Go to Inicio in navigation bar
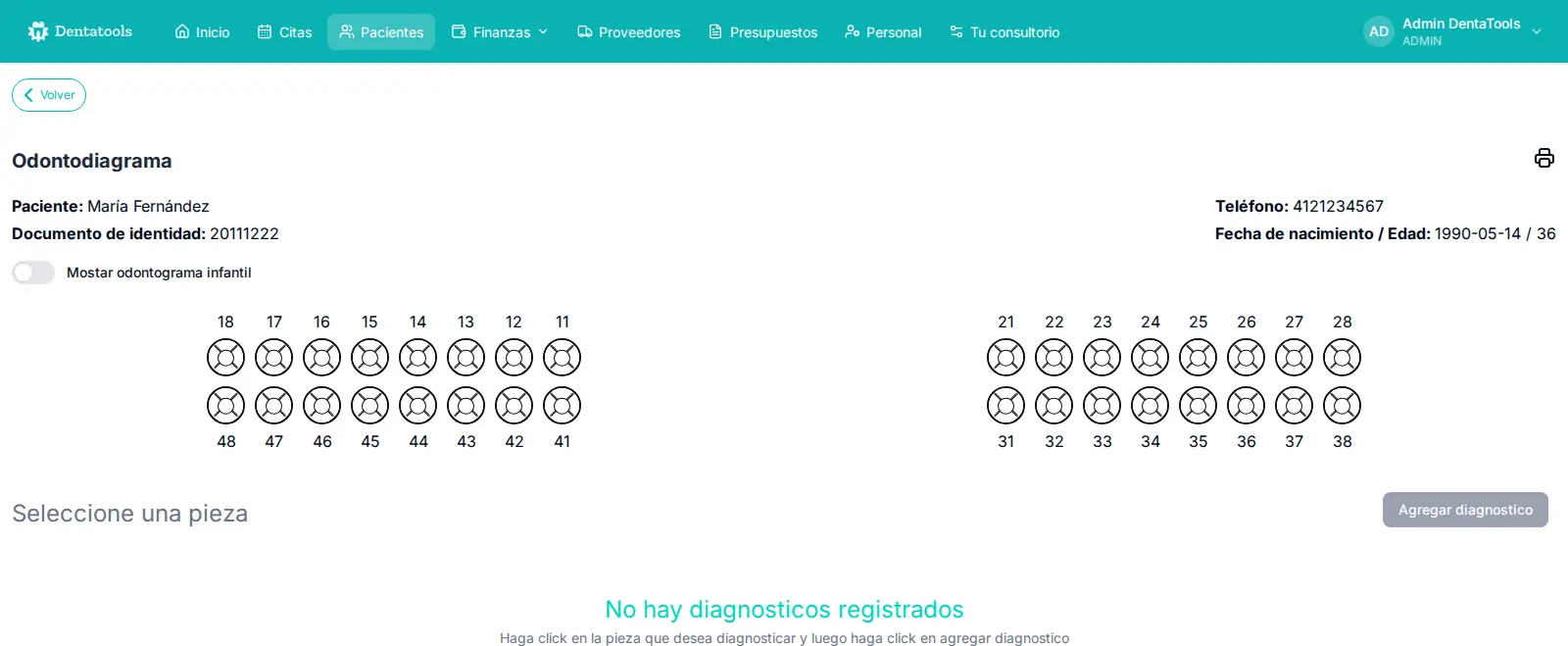The width and height of the screenshot is (1568, 646). point(202,32)
